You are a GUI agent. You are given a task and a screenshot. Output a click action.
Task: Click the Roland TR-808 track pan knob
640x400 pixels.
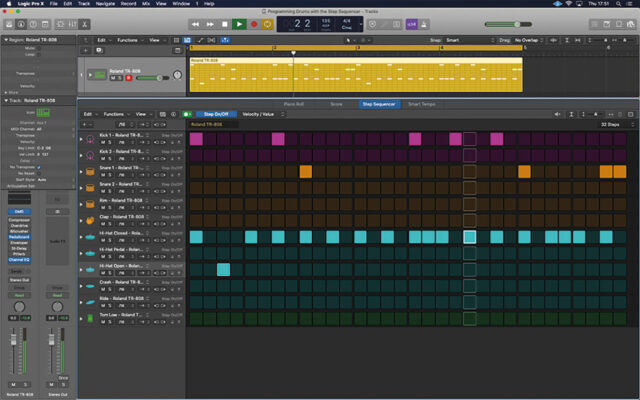(177, 75)
